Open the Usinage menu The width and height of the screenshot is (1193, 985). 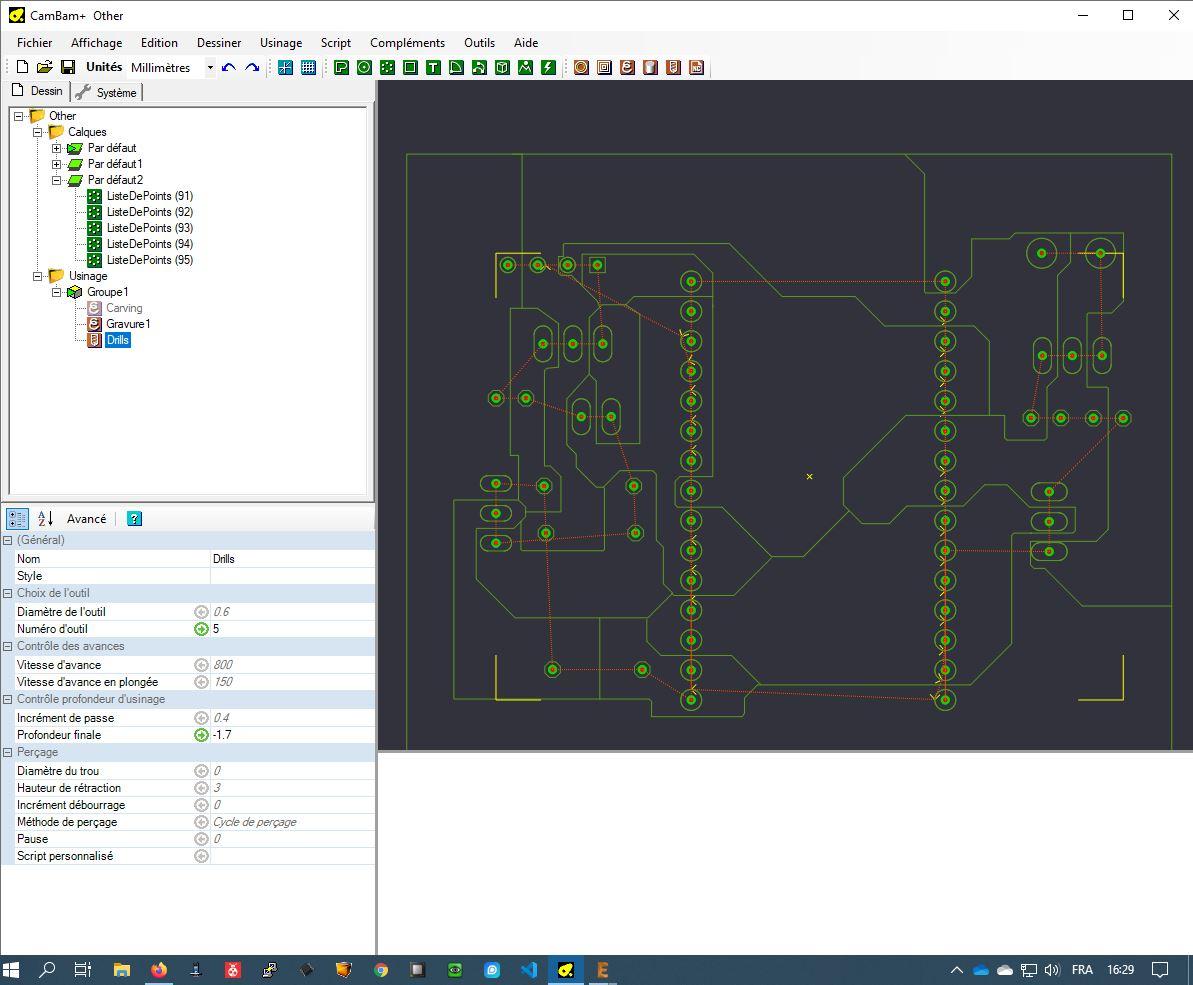(280, 43)
